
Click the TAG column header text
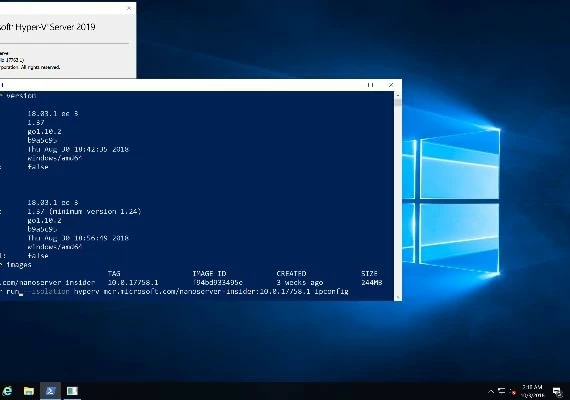pyautogui.click(x=114, y=273)
